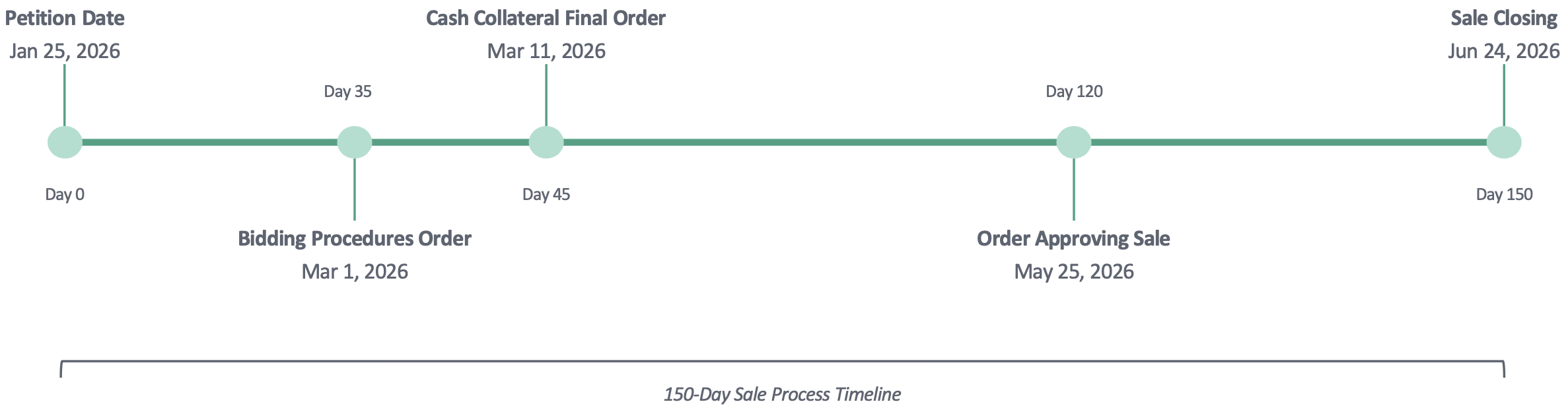Select the Order Approving Sale title
Screen dimensions: 1568x408
[1073, 238]
